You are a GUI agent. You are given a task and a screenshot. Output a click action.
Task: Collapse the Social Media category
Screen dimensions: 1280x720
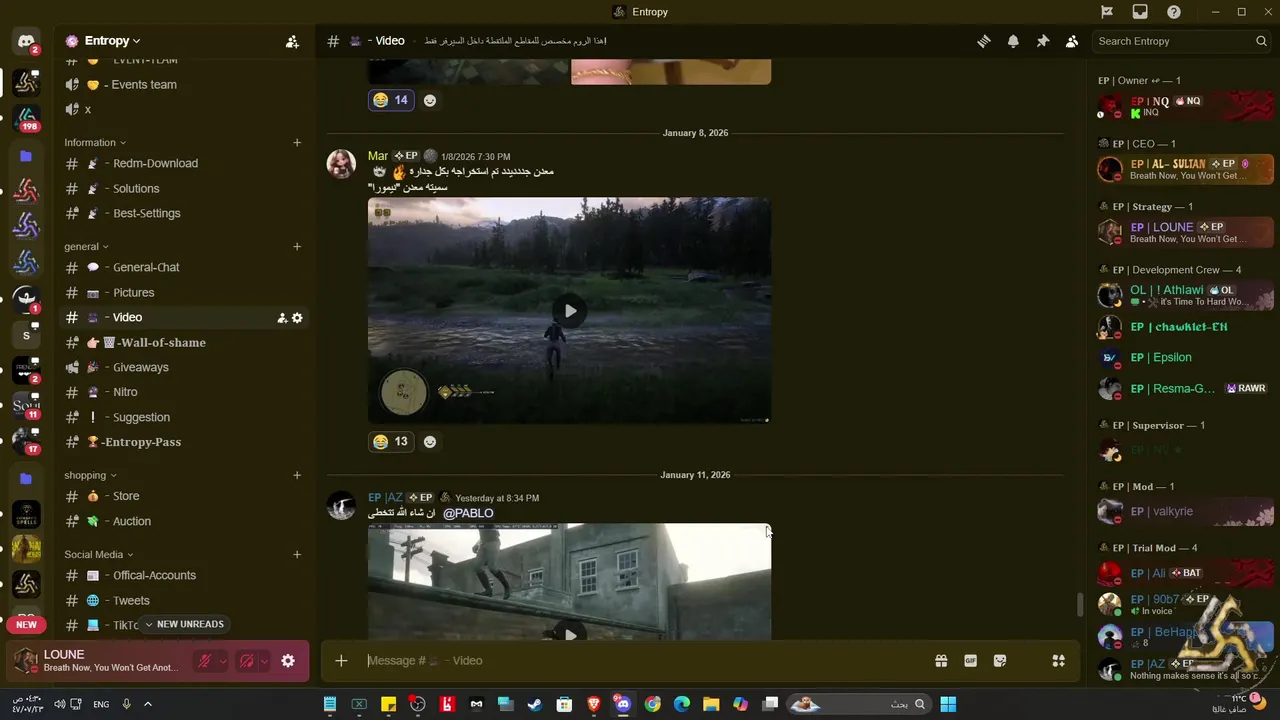(x=98, y=555)
